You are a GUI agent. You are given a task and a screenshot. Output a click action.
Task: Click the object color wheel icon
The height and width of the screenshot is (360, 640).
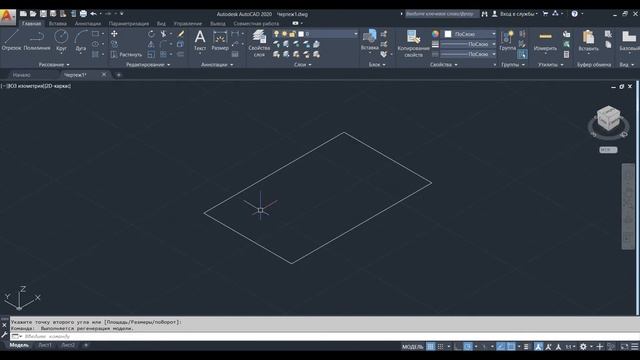436,34
